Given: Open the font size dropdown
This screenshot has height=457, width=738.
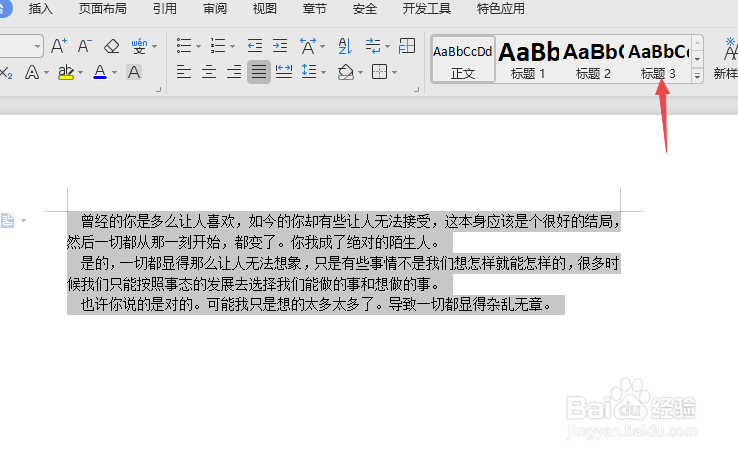Looking at the screenshot, I should tap(37, 46).
